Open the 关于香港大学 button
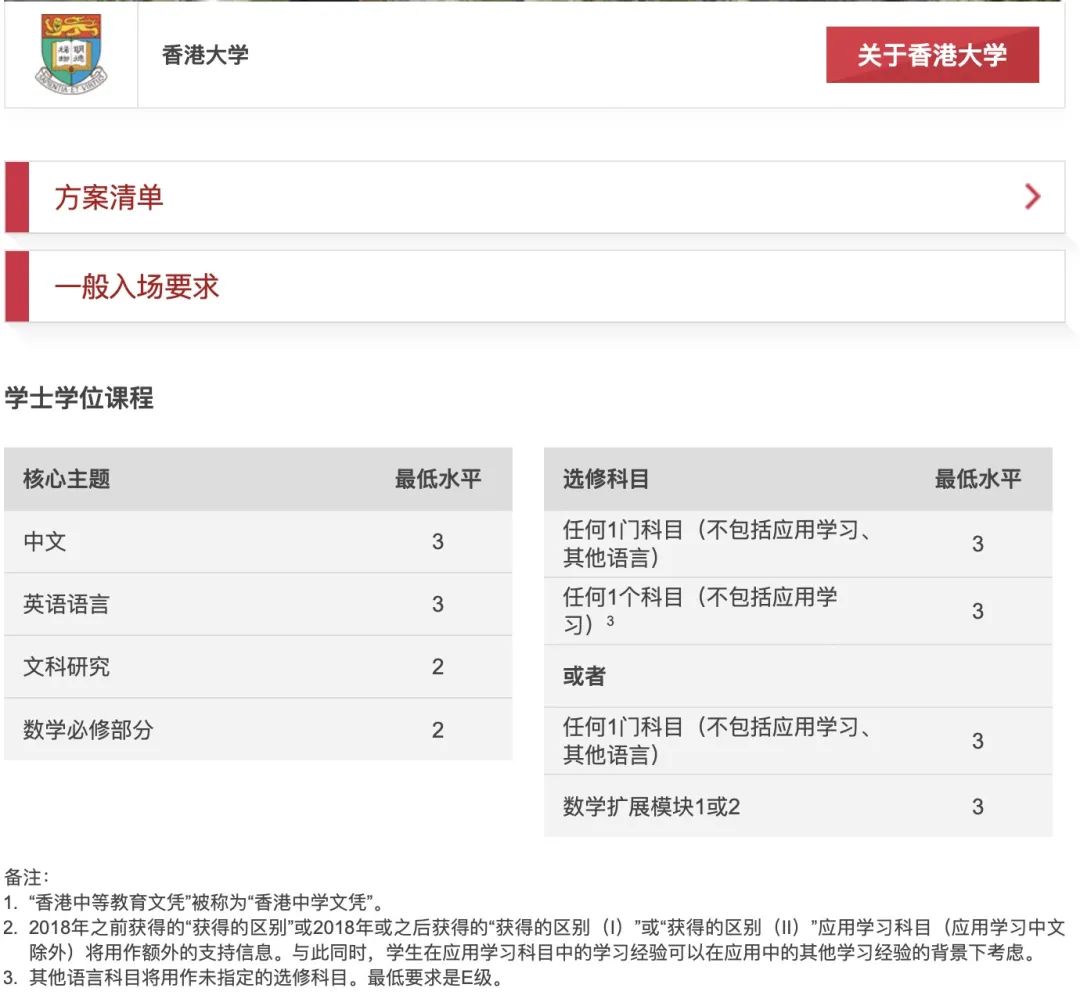Screen dimensions: 1080x1006 coord(932,55)
